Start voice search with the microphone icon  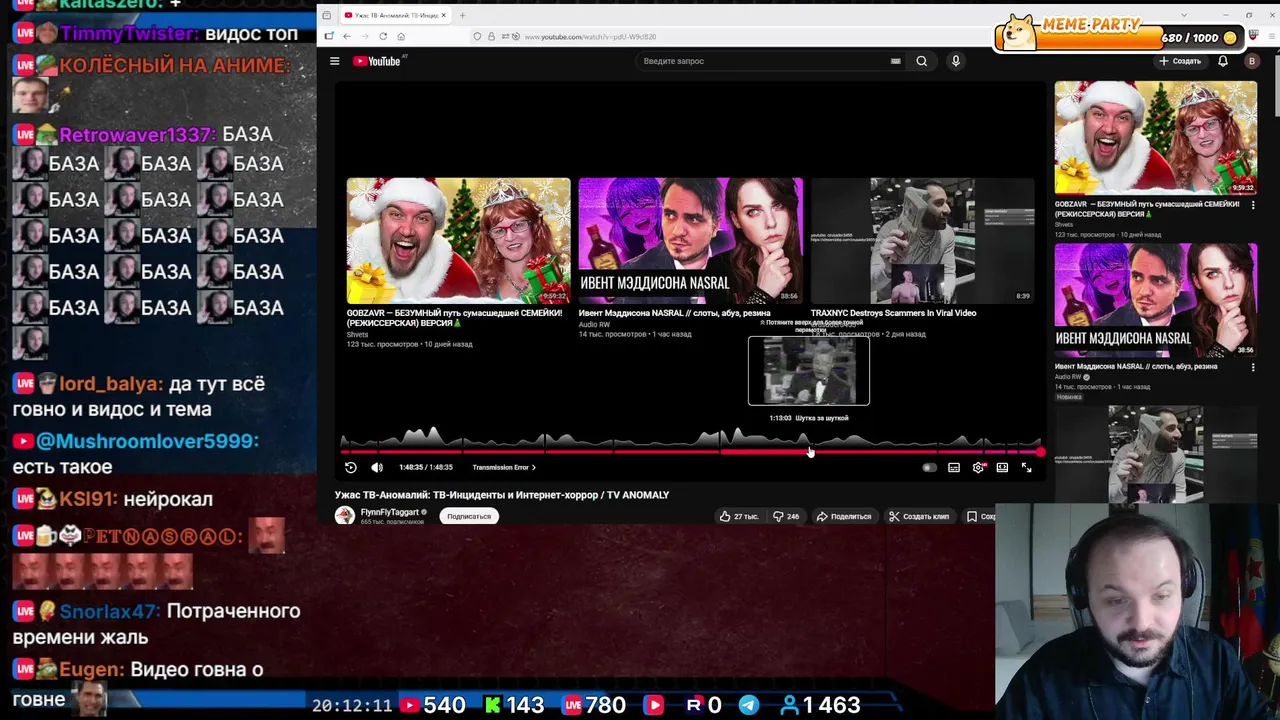[x=955, y=61]
